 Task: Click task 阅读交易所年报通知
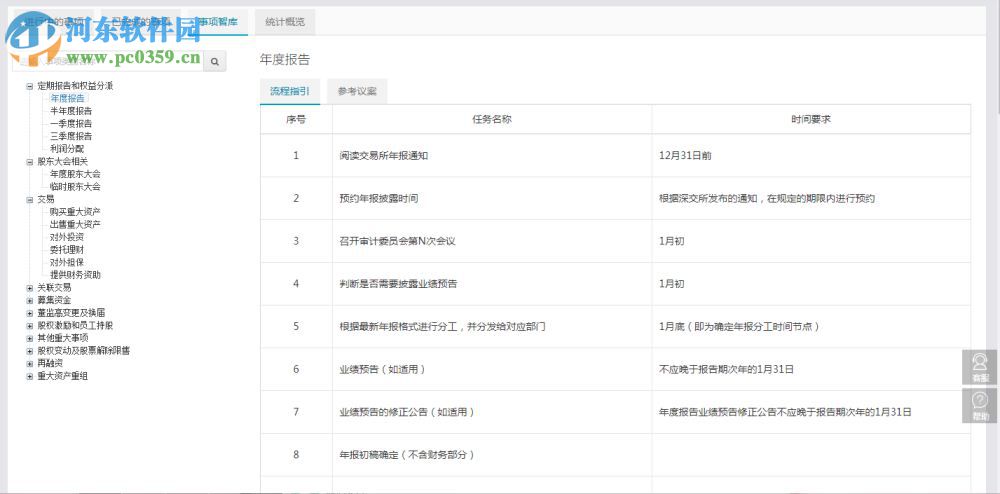[384, 156]
